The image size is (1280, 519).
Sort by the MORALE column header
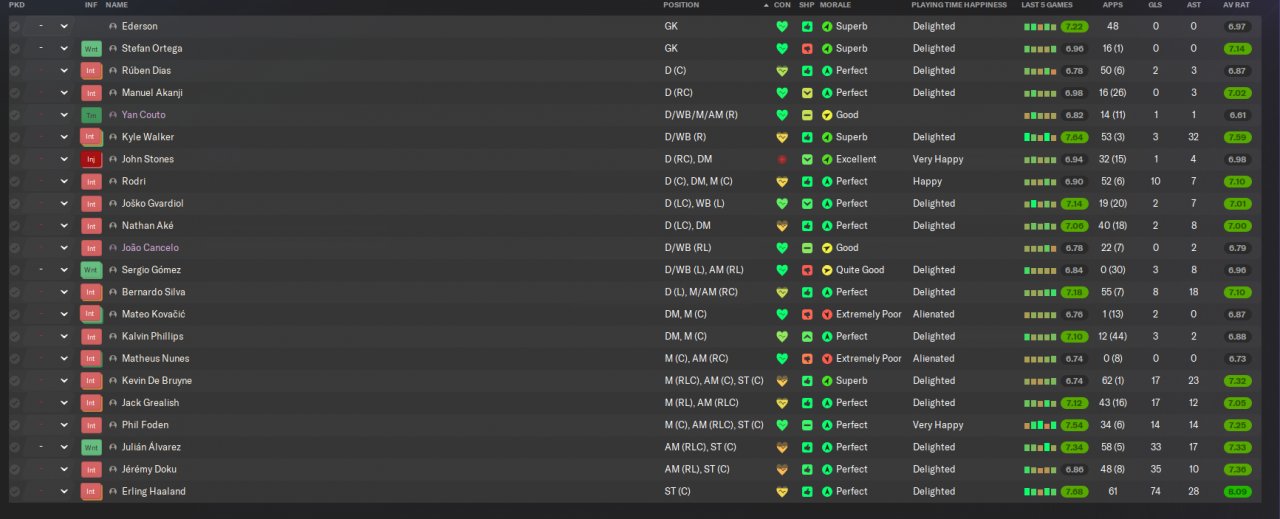pos(835,5)
